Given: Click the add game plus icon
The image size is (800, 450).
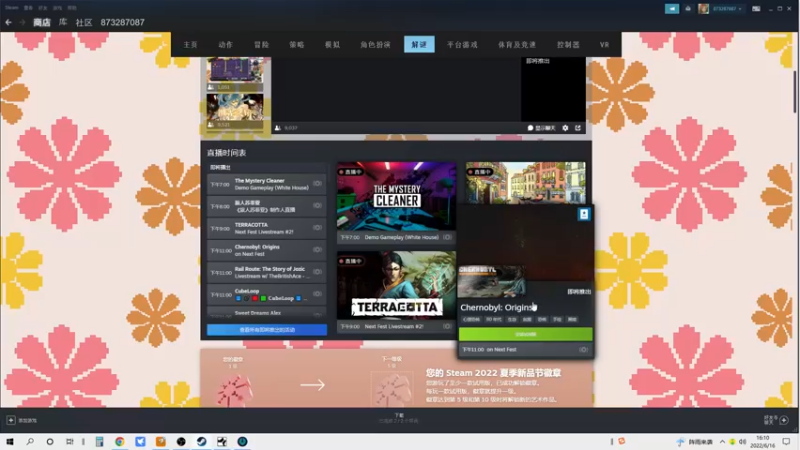Looking at the screenshot, I should click(11, 420).
